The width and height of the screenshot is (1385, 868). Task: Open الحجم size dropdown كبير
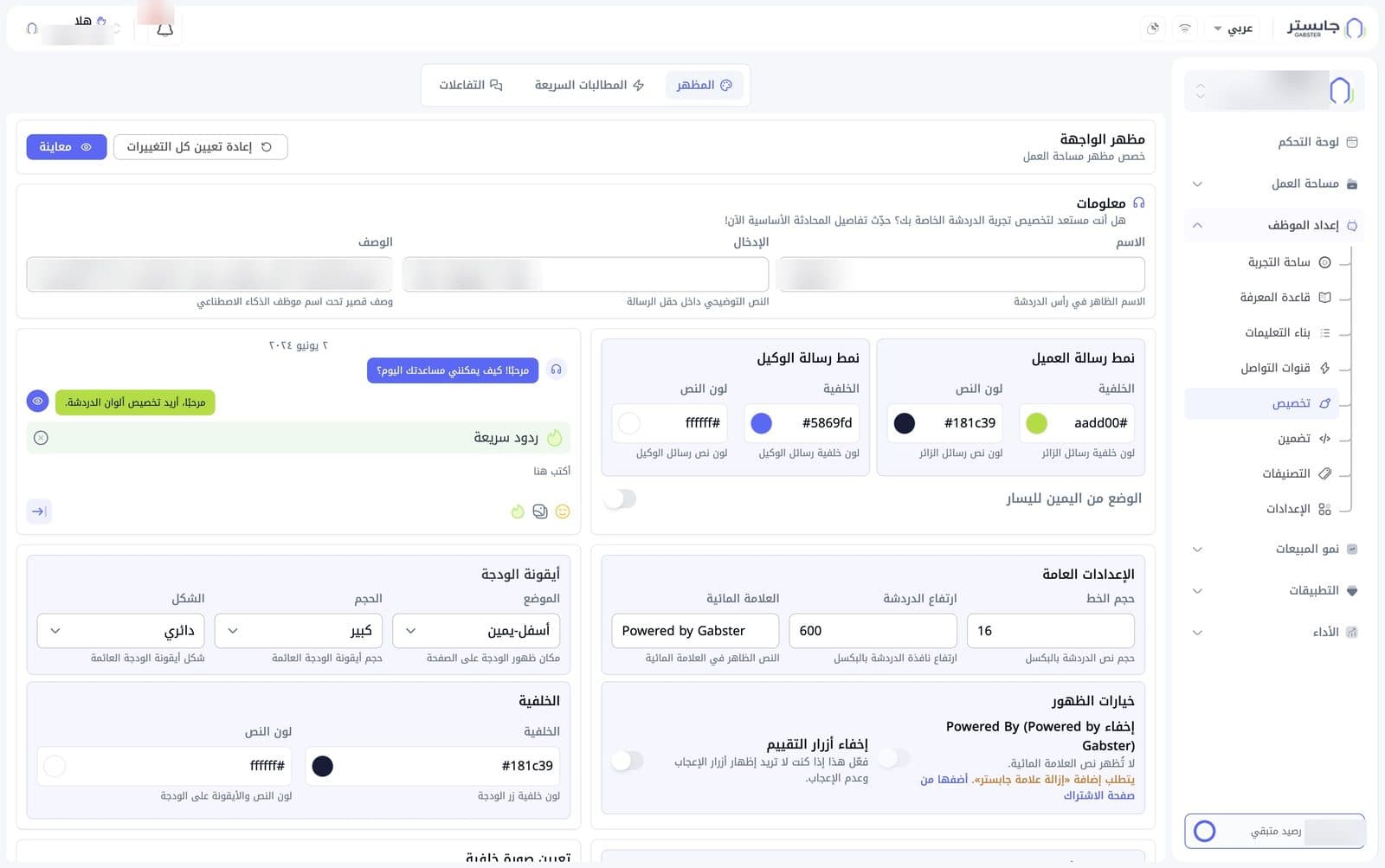[x=299, y=631]
